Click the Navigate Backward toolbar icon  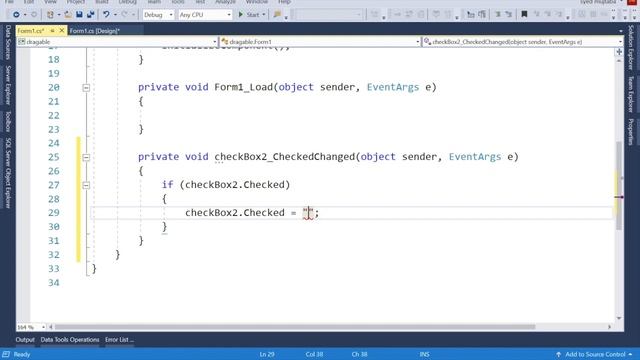tap(16, 15)
